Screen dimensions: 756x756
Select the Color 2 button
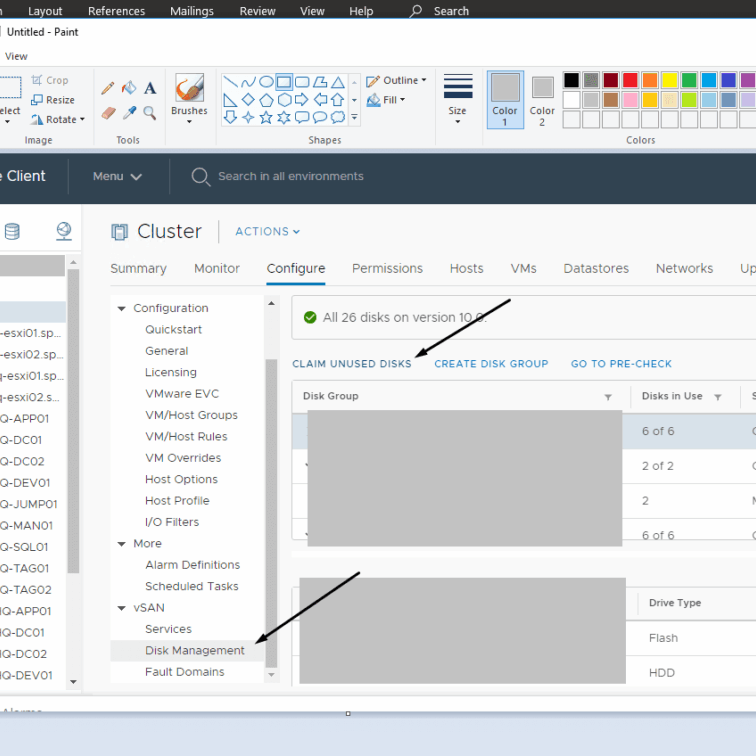[x=542, y=100]
